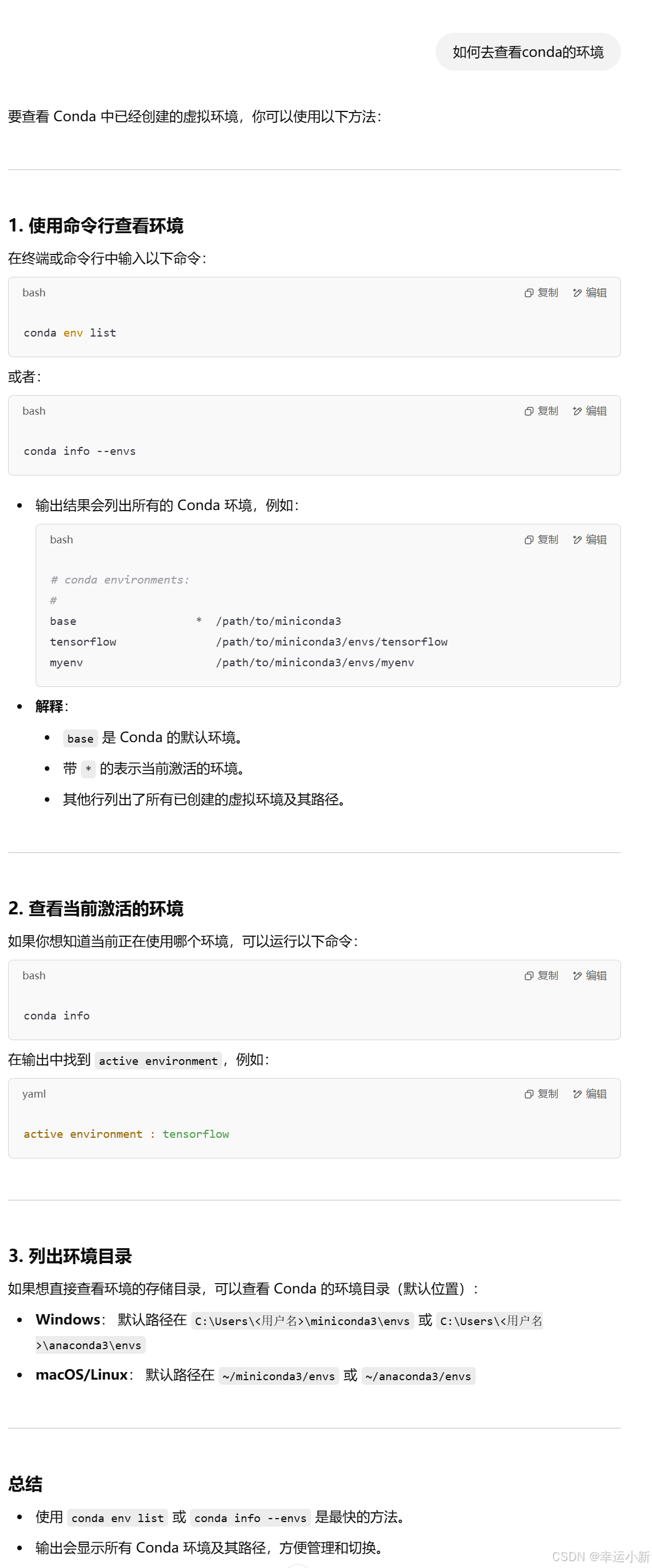Click the user message bubble '如何去查看conda的环境'
Viewport: 652px width, 1568px height.
527,52
